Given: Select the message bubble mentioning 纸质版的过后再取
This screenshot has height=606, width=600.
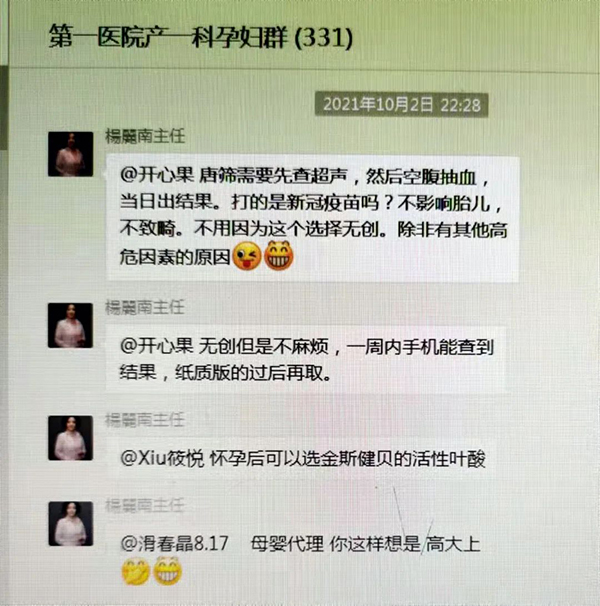Looking at the screenshot, I should (306, 359).
